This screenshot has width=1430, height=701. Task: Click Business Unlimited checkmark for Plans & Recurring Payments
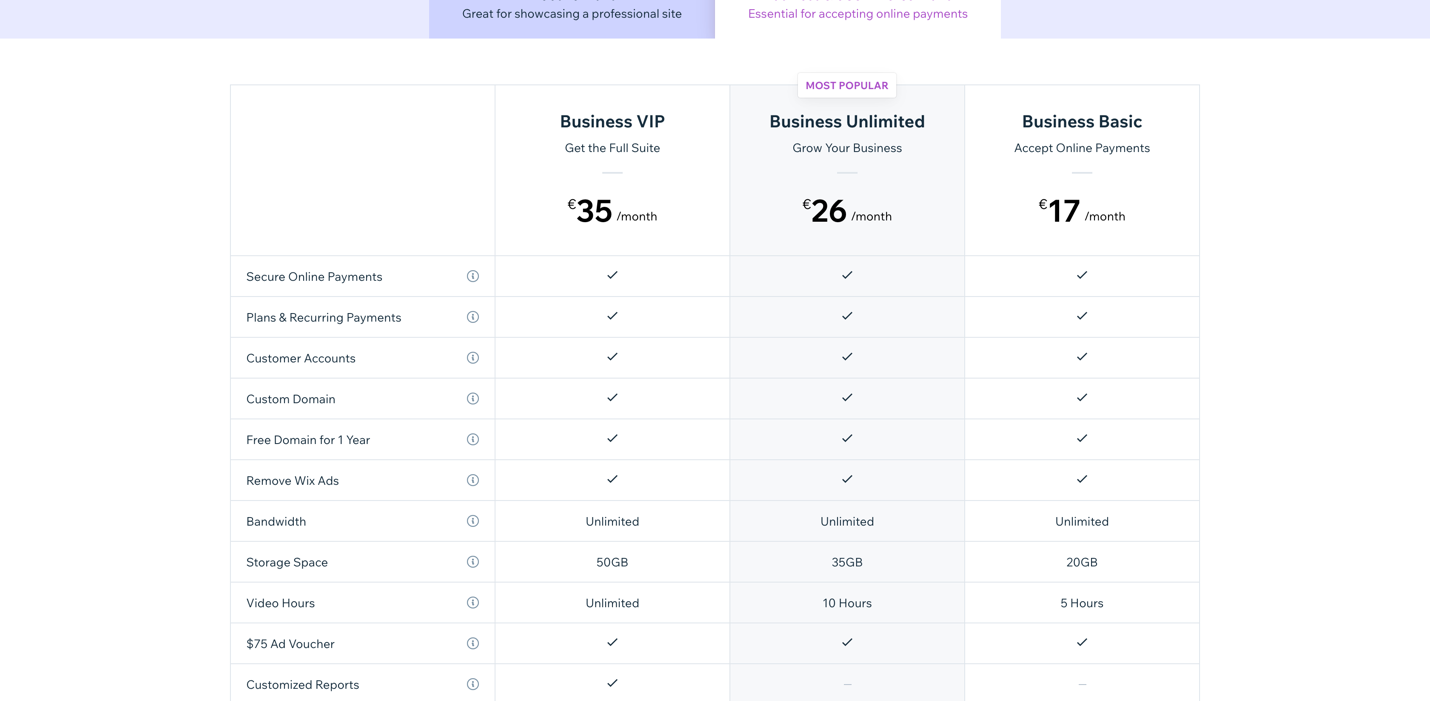click(847, 315)
